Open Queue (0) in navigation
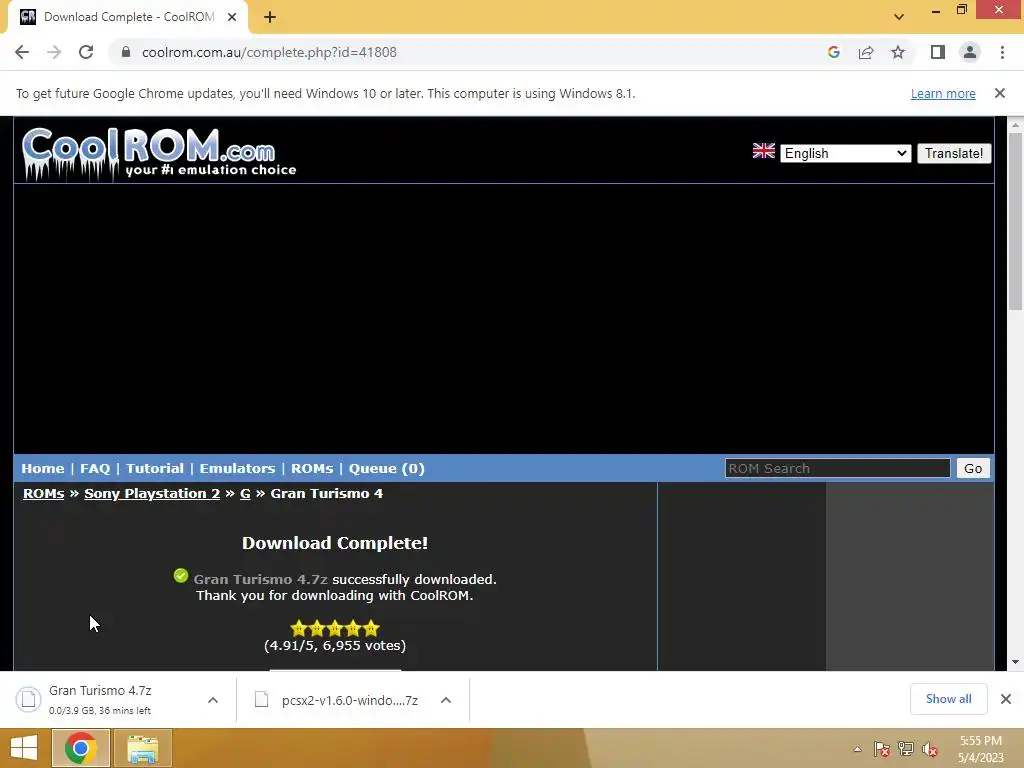This screenshot has height=768, width=1024. 387,468
